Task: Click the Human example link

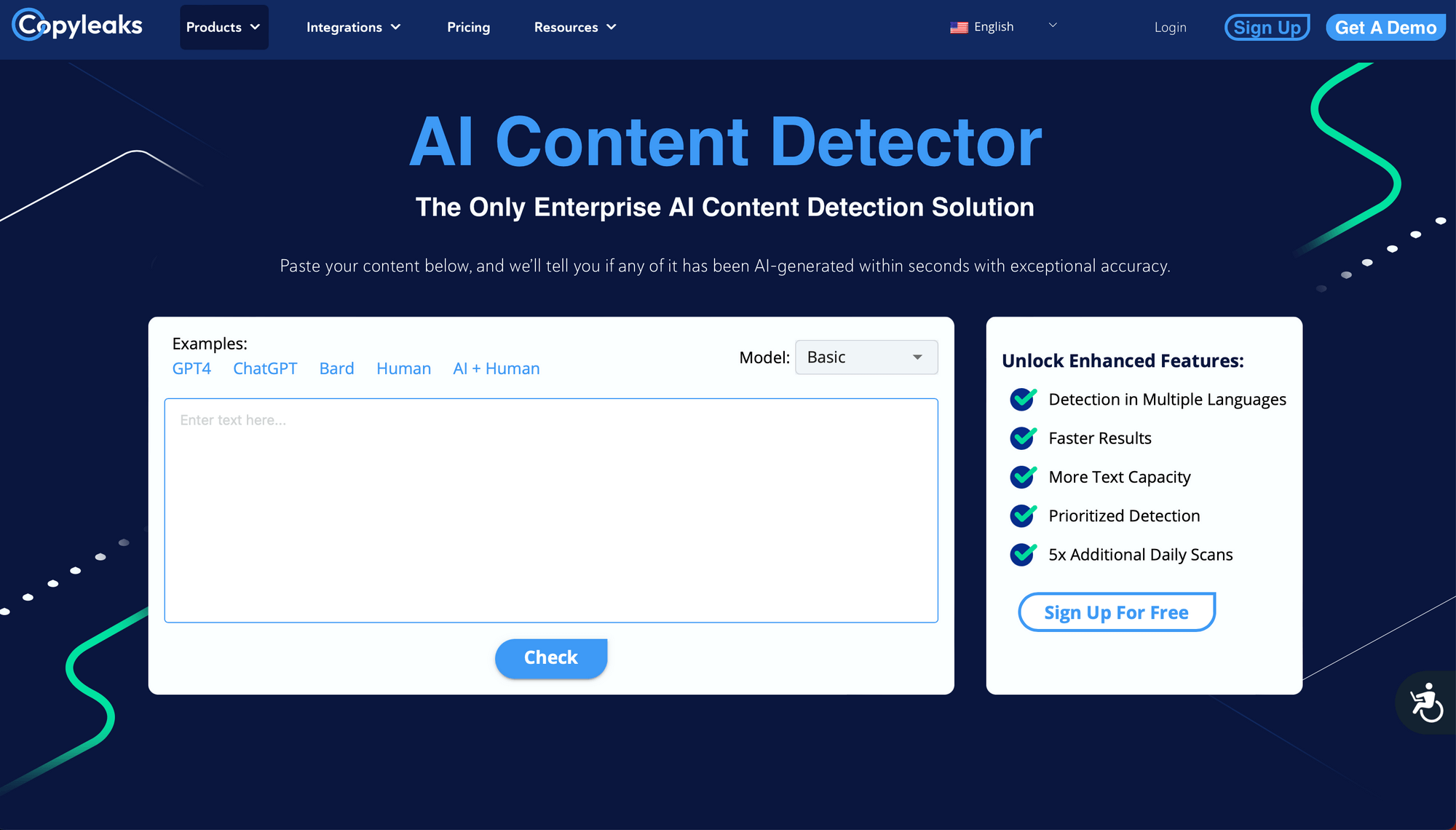Action: pos(405,368)
